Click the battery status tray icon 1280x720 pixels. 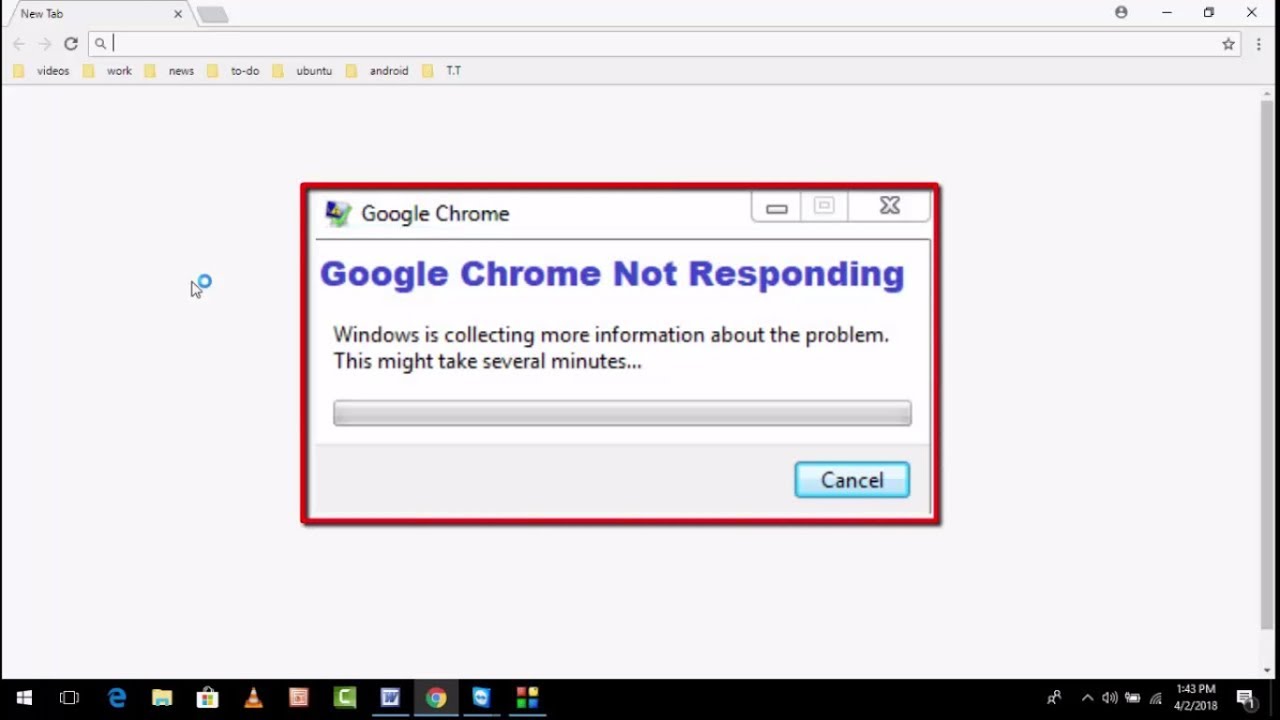point(1133,698)
